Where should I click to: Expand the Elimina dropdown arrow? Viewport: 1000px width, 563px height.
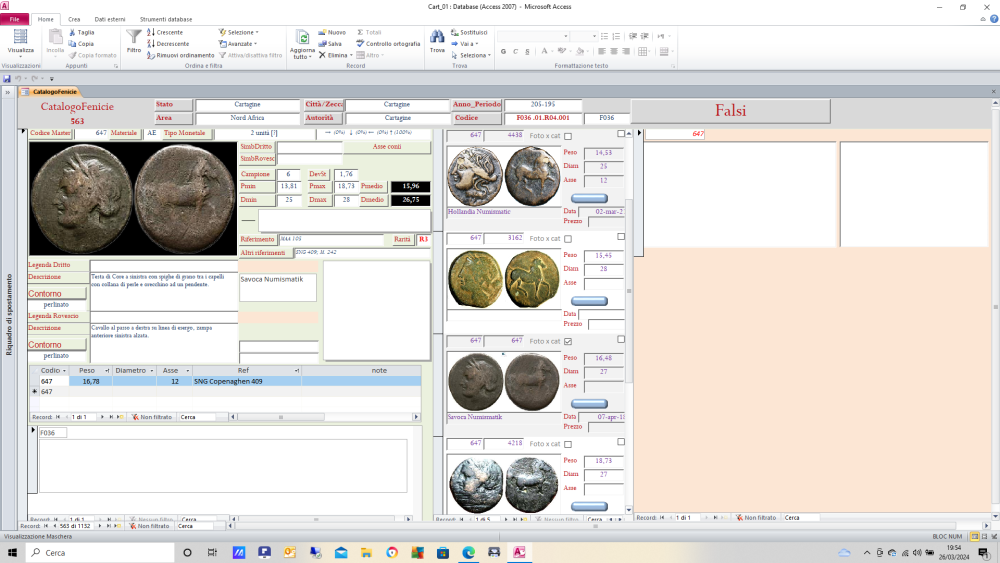click(350, 56)
